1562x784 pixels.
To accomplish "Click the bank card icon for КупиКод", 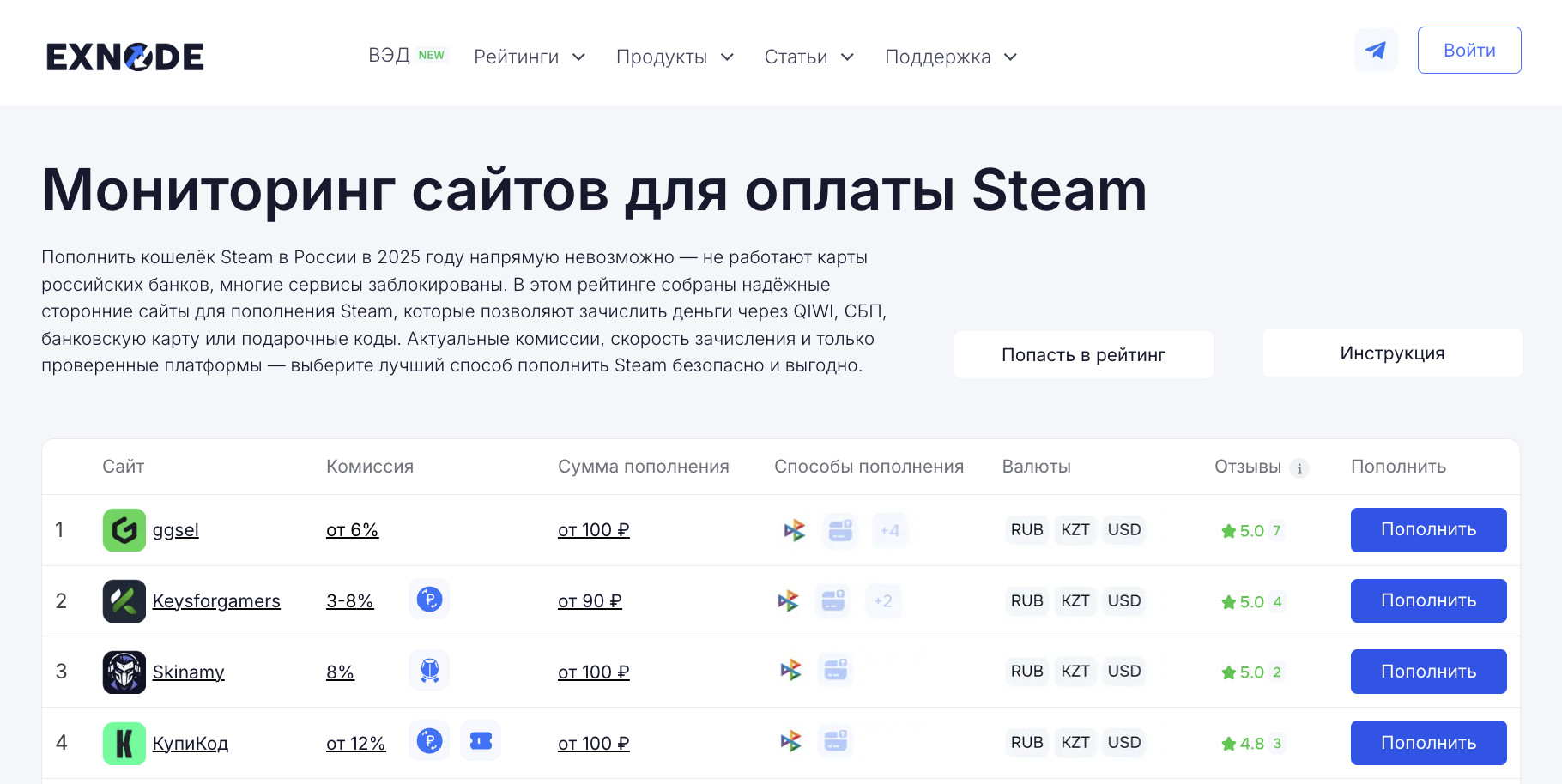I will (x=836, y=740).
